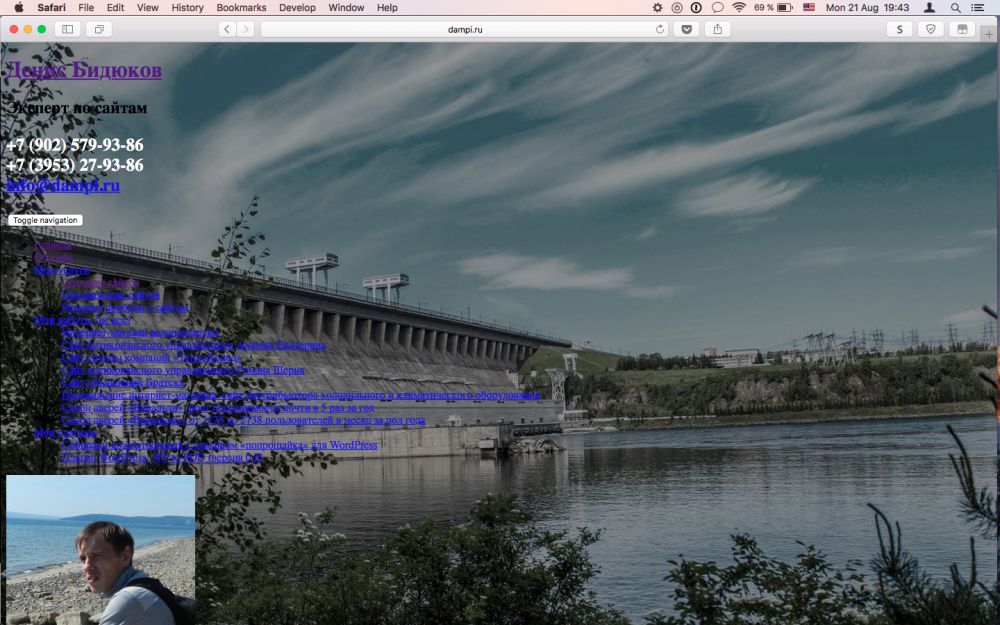
Task: Open Notification Center list icon
Action: [977, 8]
